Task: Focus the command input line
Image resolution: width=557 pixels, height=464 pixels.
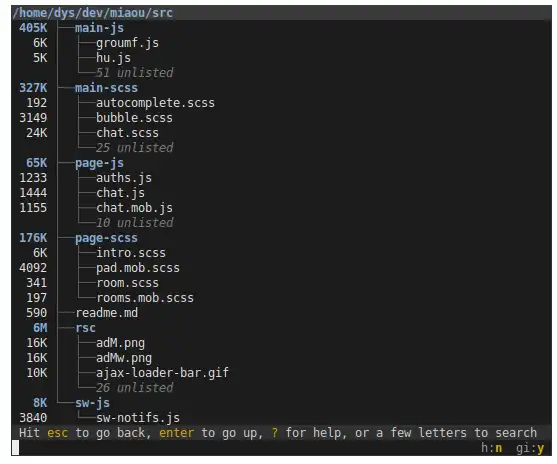Action: click(245, 448)
